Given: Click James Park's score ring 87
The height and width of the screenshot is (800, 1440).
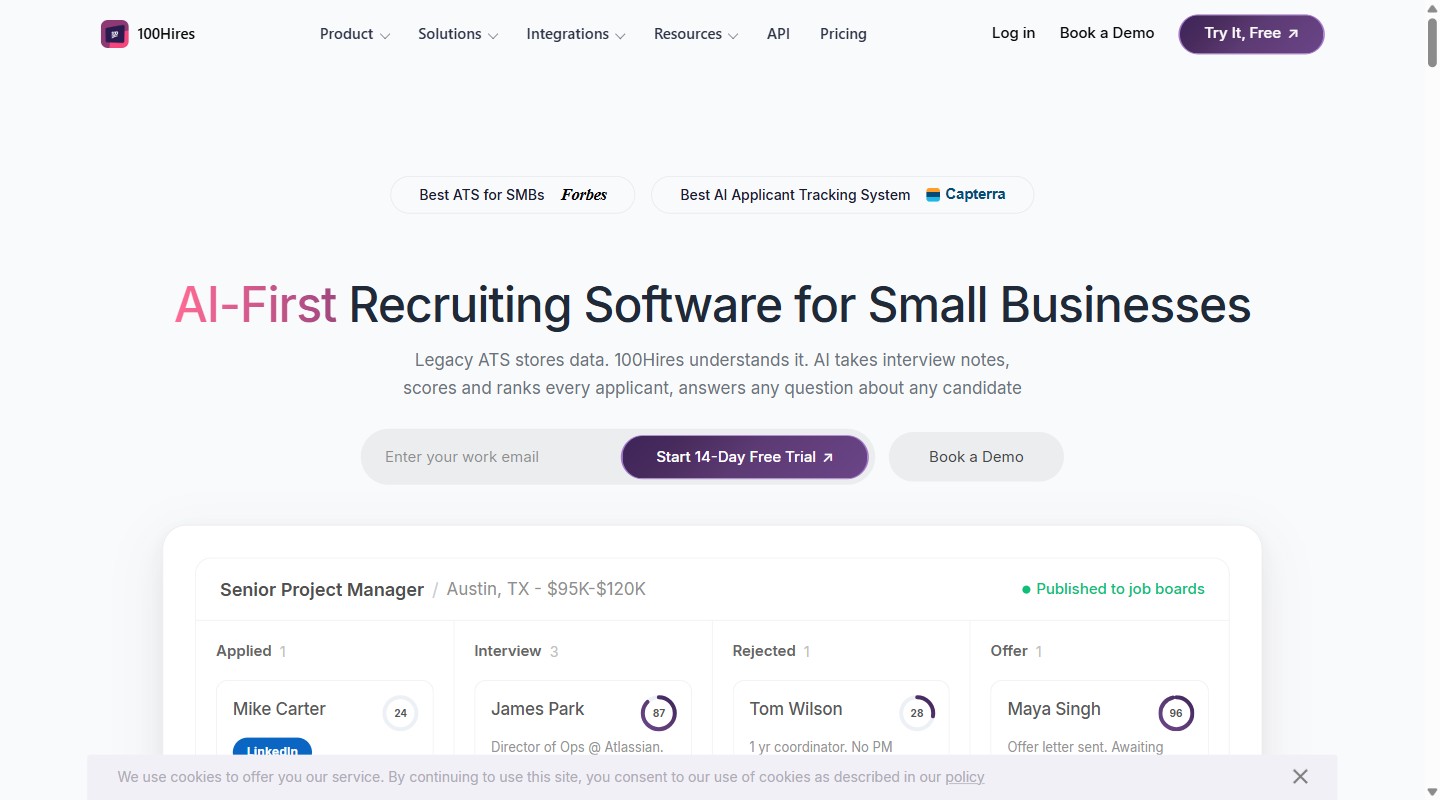Looking at the screenshot, I should click(659, 713).
